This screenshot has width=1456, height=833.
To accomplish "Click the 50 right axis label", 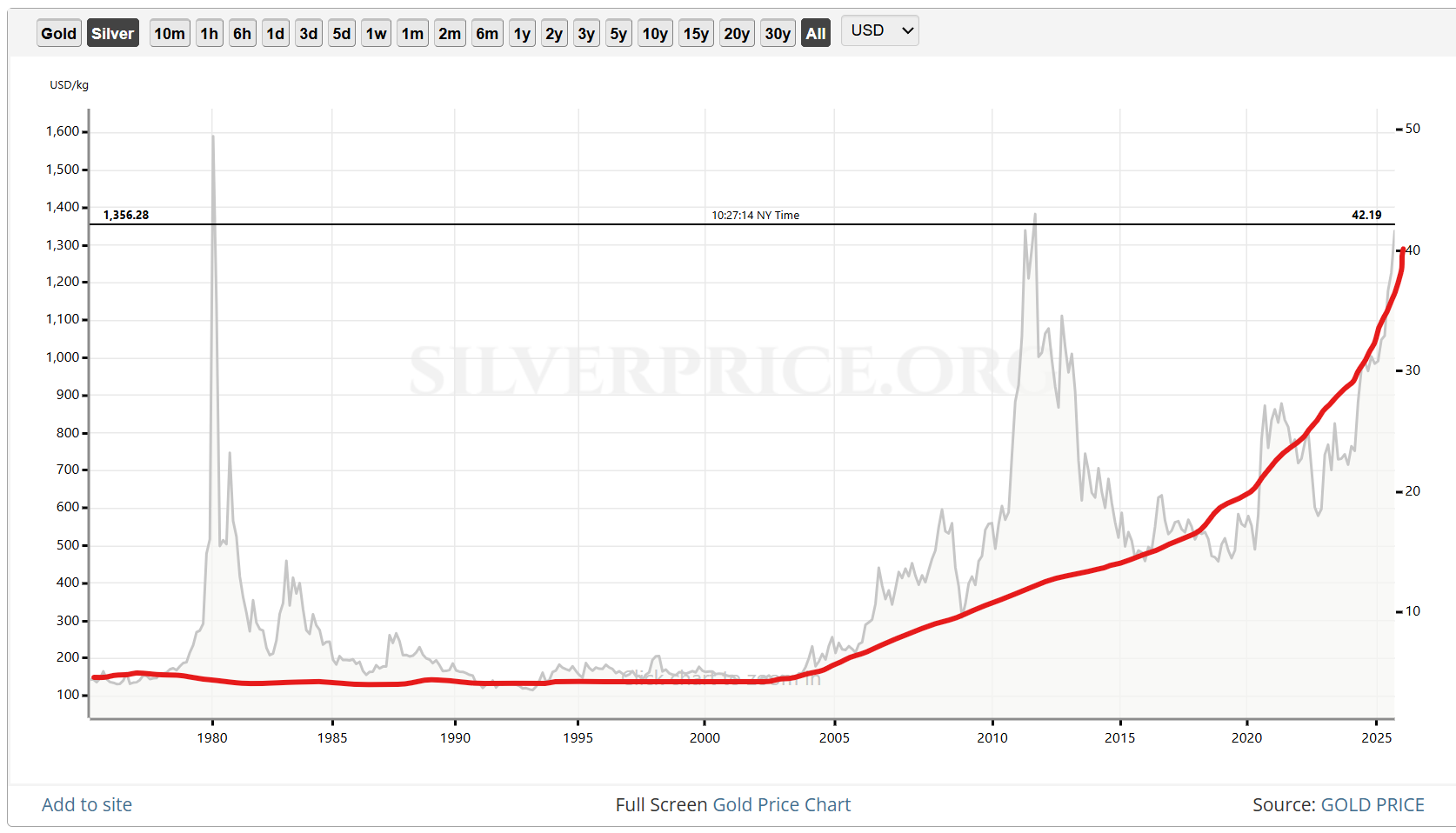I will (x=1413, y=129).
